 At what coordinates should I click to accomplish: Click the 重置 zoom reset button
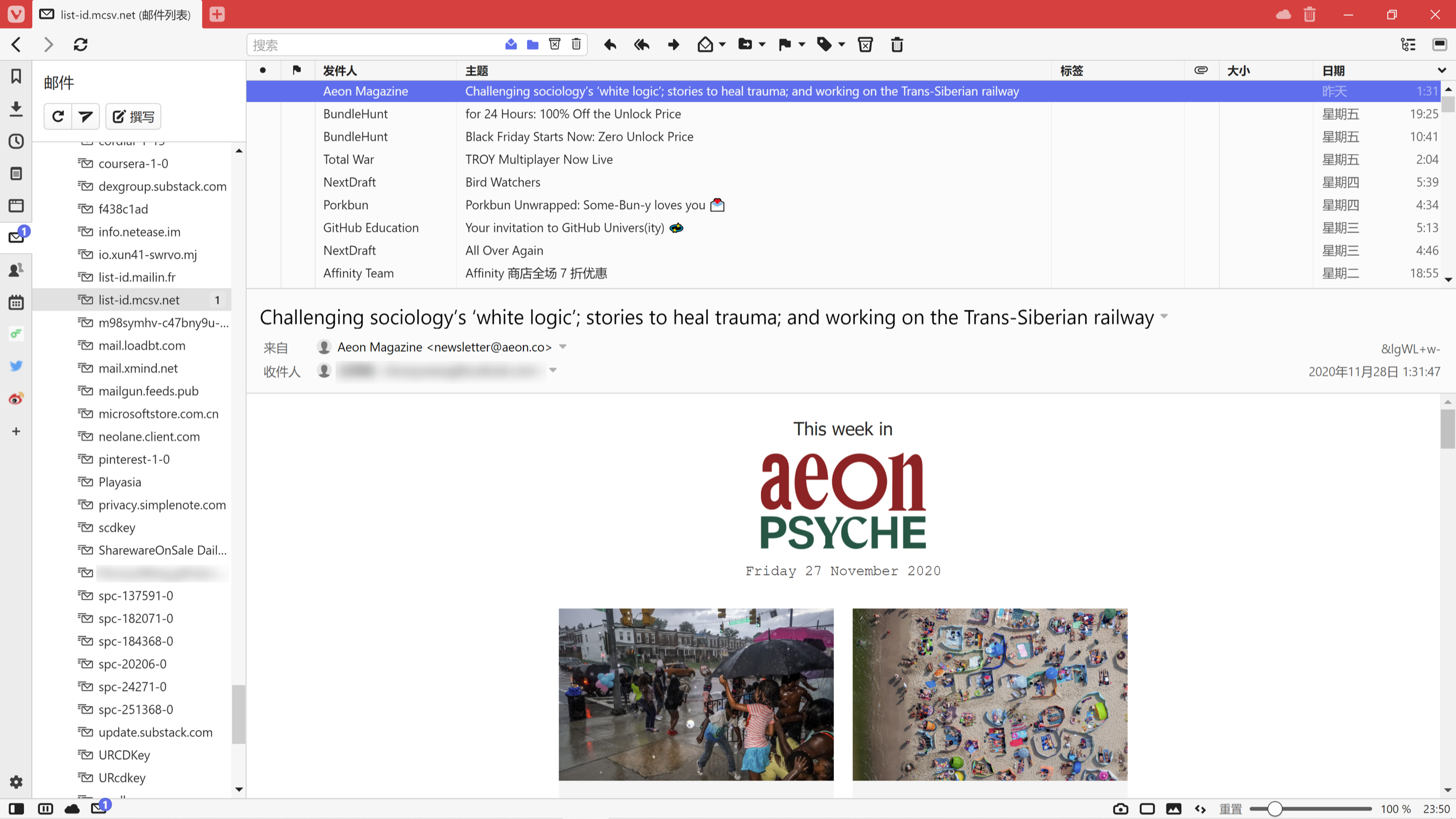point(1230,809)
